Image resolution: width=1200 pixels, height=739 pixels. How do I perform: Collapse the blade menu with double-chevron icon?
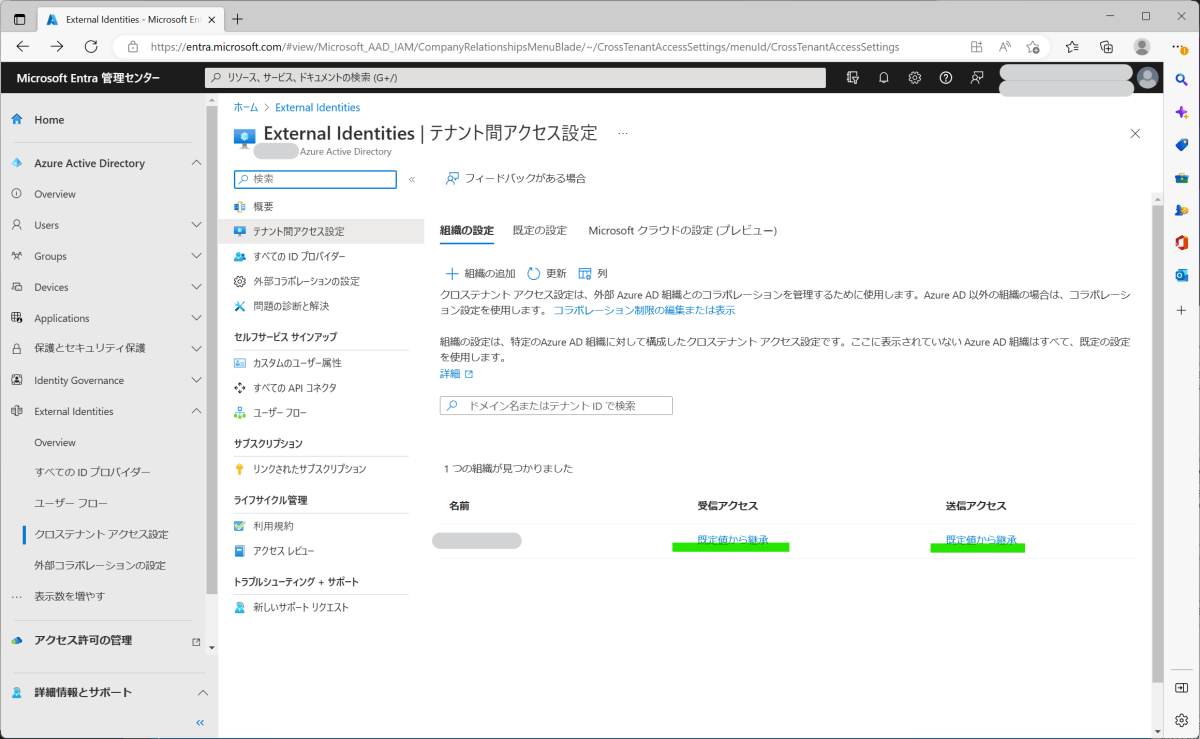tap(412, 179)
